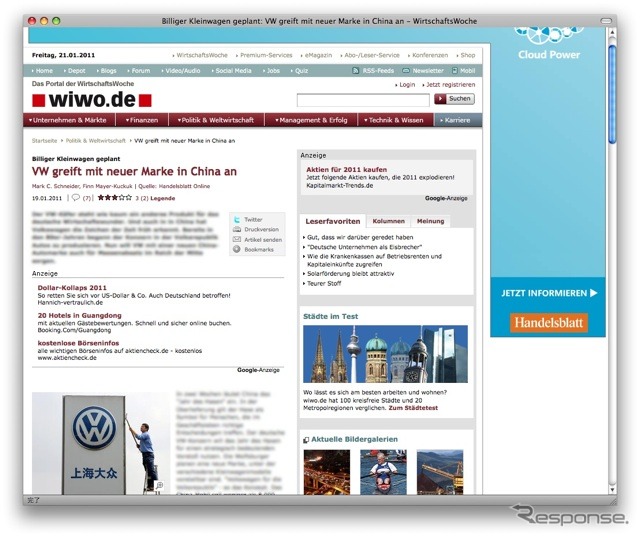
Task: Open Technik & Wissen dropdown menu
Action: point(395,120)
